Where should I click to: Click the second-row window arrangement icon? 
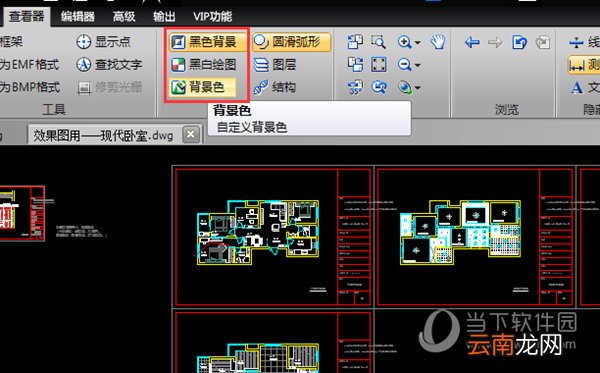[355, 65]
